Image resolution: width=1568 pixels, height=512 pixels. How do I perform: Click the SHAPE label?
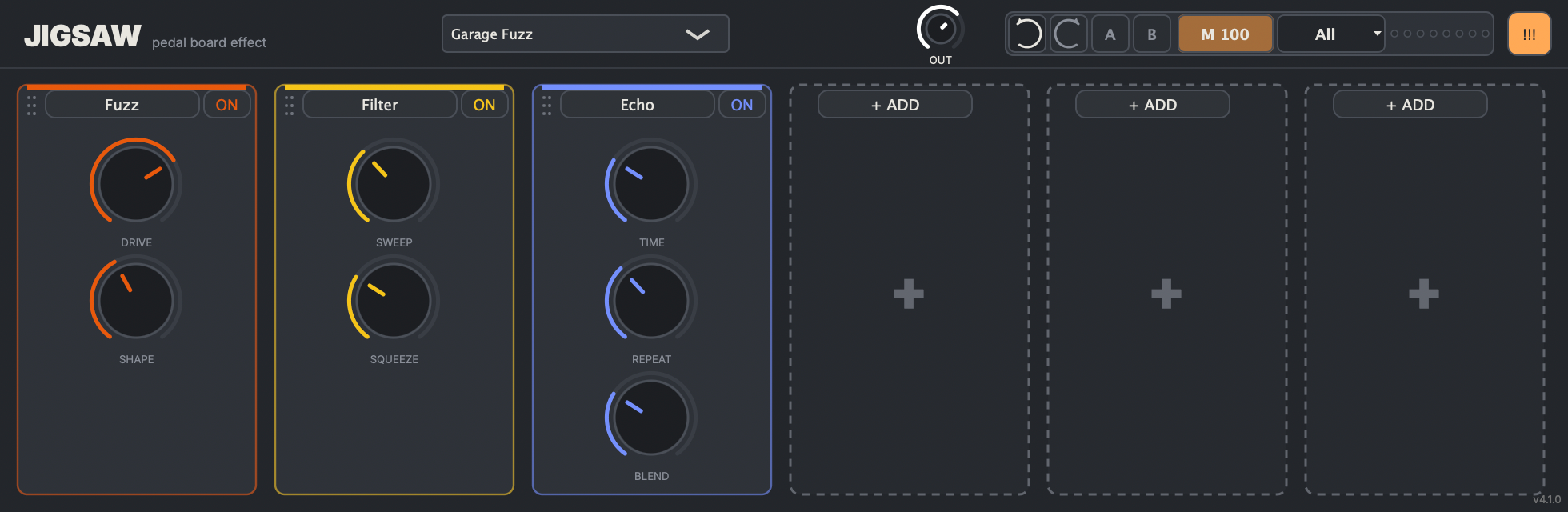click(136, 359)
